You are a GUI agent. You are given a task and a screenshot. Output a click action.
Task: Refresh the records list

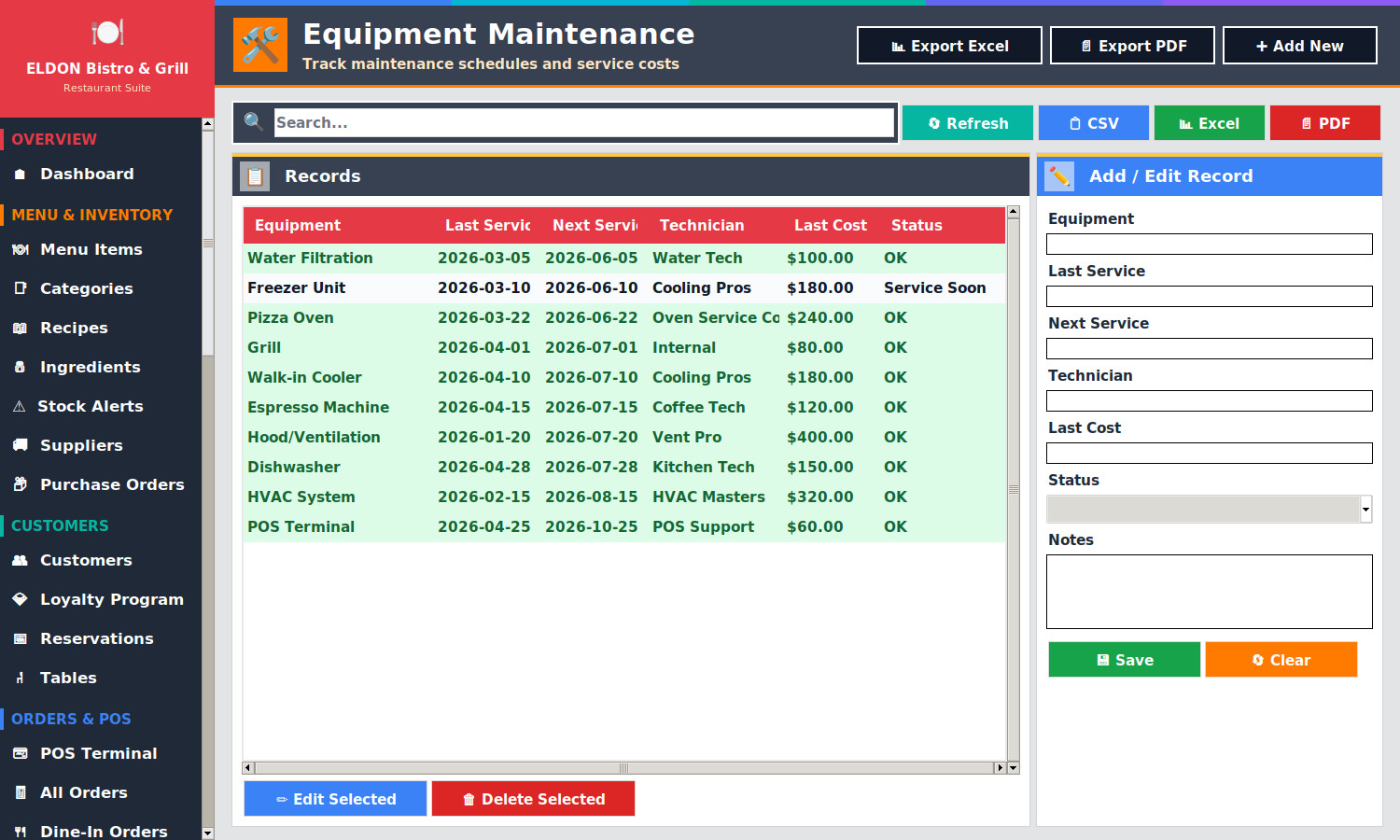(x=968, y=123)
